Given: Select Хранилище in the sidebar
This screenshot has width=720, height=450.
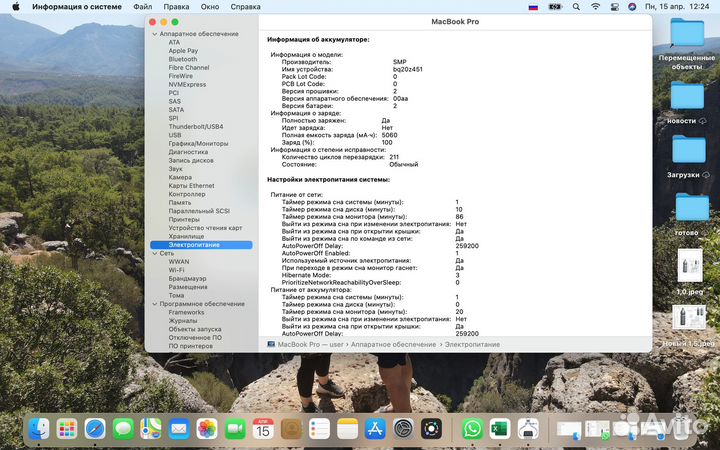Looking at the screenshot, I should [186, 236].
